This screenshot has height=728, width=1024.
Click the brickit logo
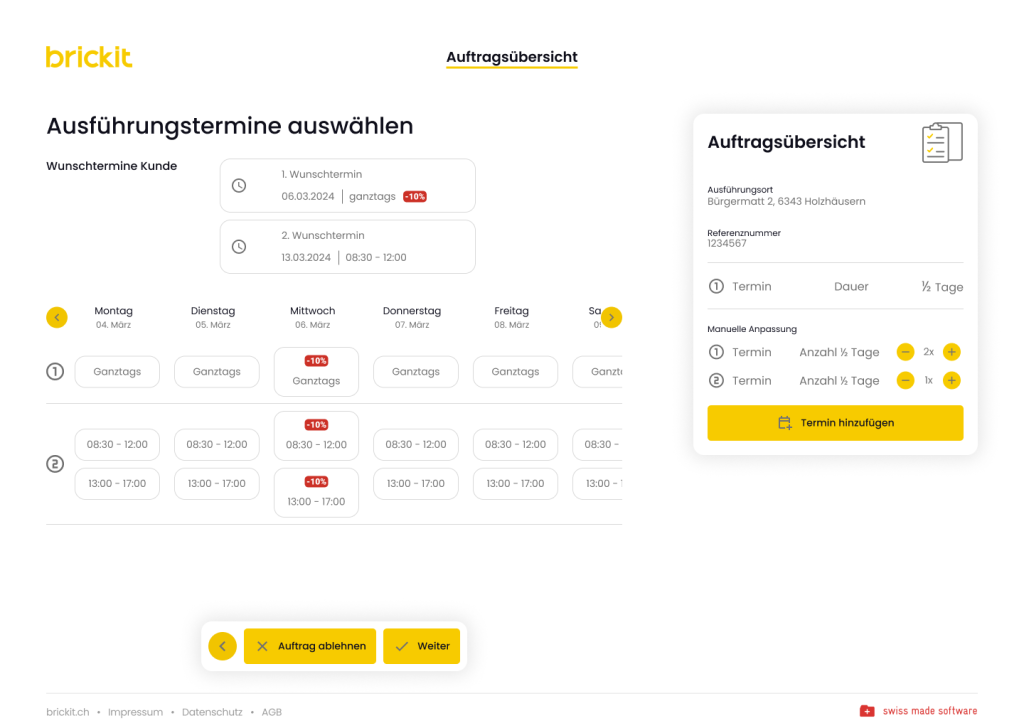pyautogui.click(x=89, y=57)
